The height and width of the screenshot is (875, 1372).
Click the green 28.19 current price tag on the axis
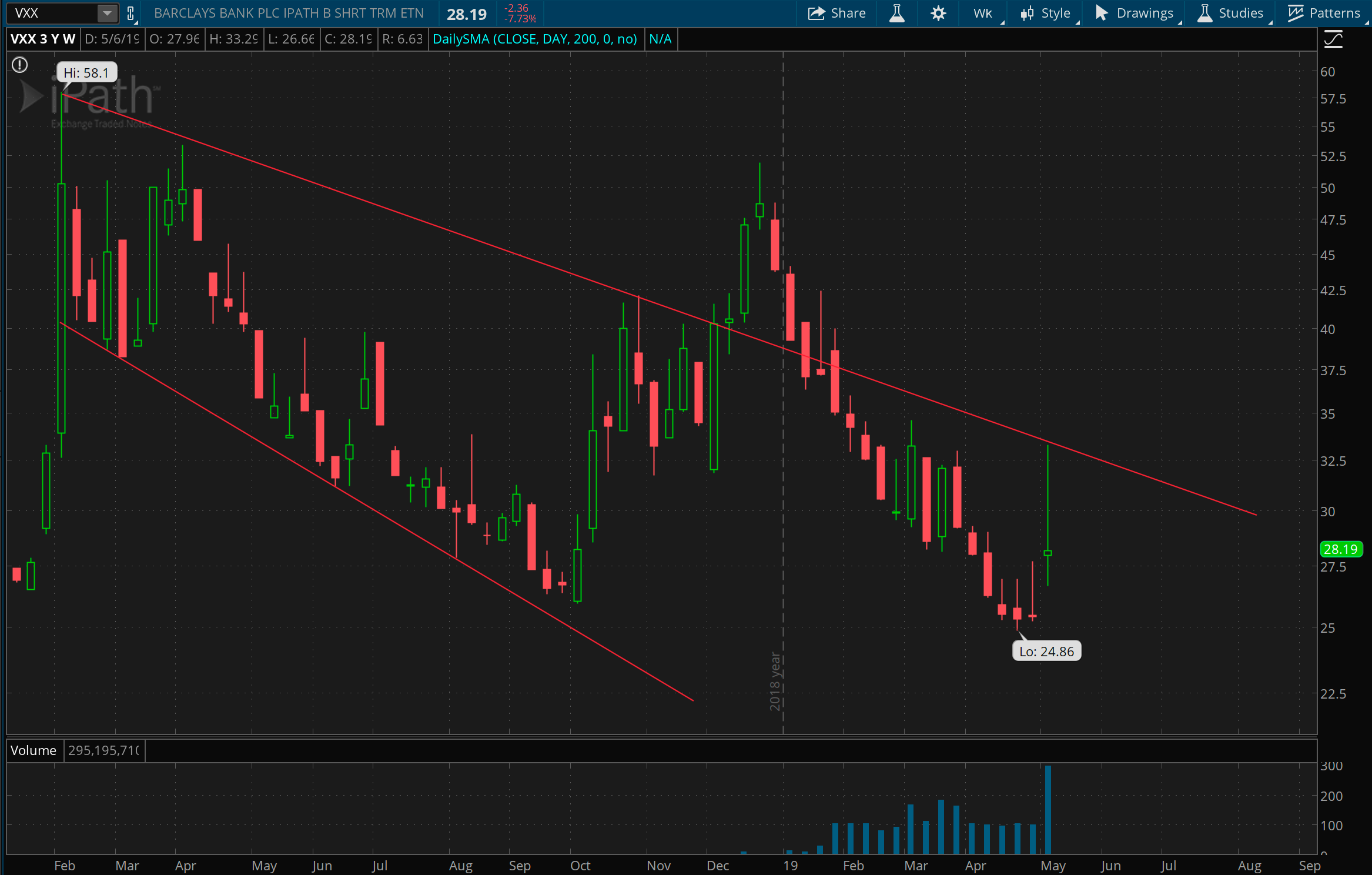(x=1341, y=549)
